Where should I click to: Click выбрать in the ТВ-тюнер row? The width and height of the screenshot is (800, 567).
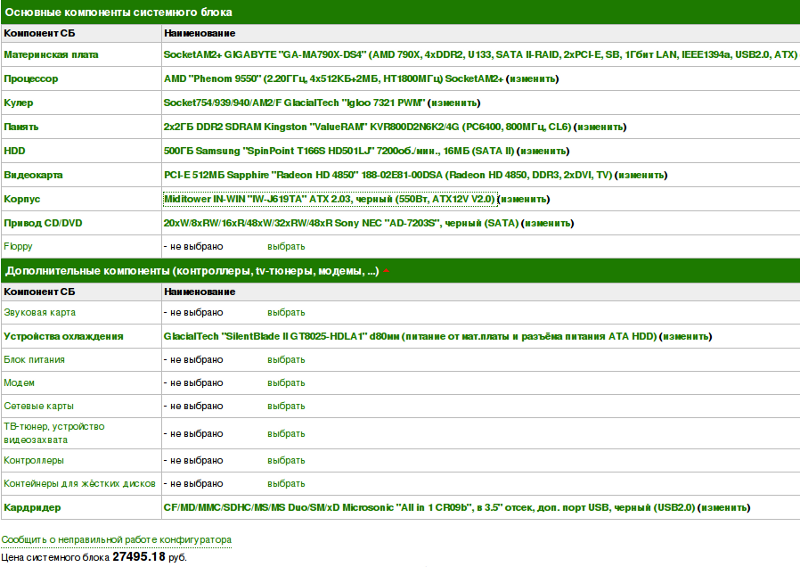(x=286, y=434)
